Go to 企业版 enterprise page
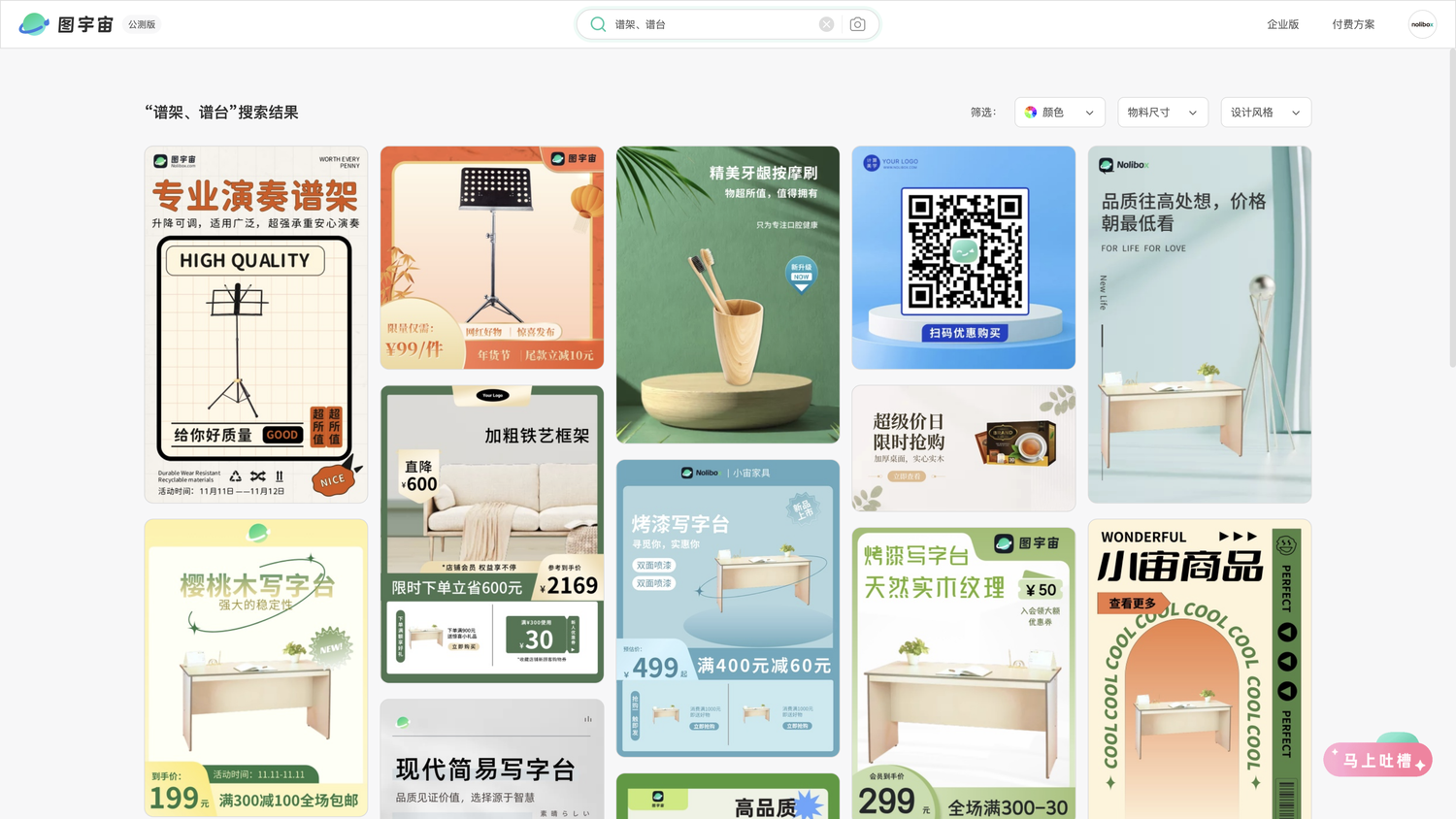 tap(1282, 24)
